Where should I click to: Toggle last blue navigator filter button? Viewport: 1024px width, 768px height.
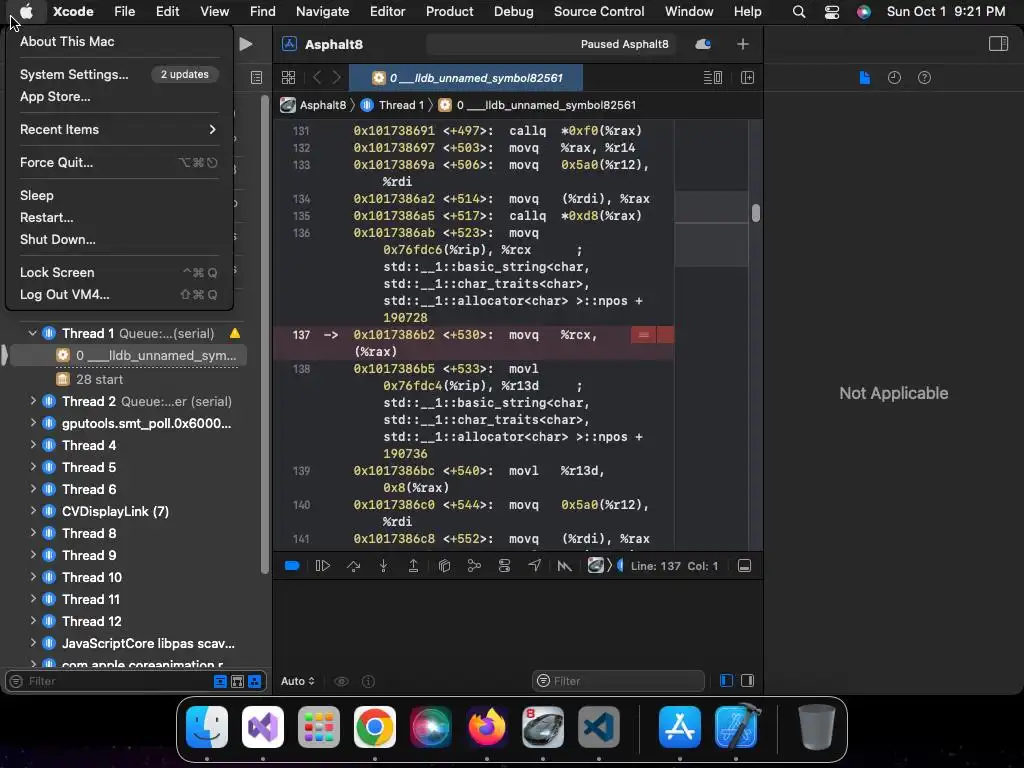(255, 681)
